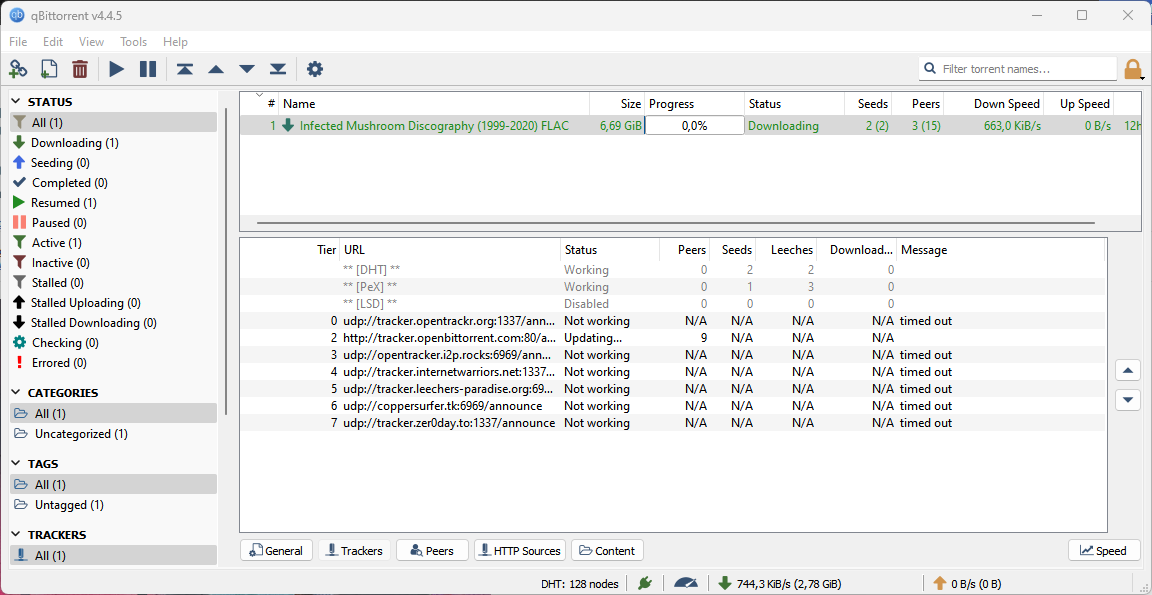Click the green download speed arrow icon
This screenshot has width=1152, height=595.
pos(725,583)
